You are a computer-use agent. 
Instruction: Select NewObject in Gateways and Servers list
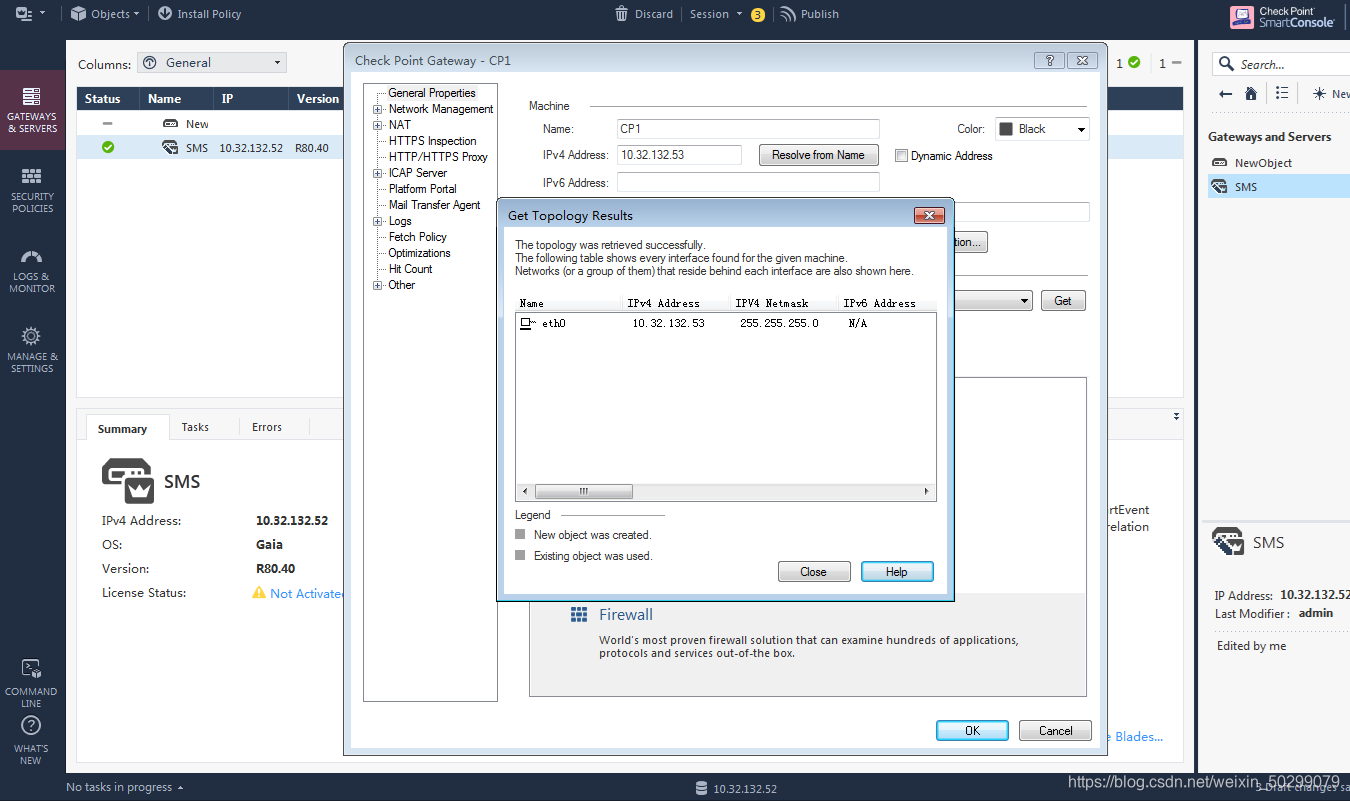pos(1279,163)
